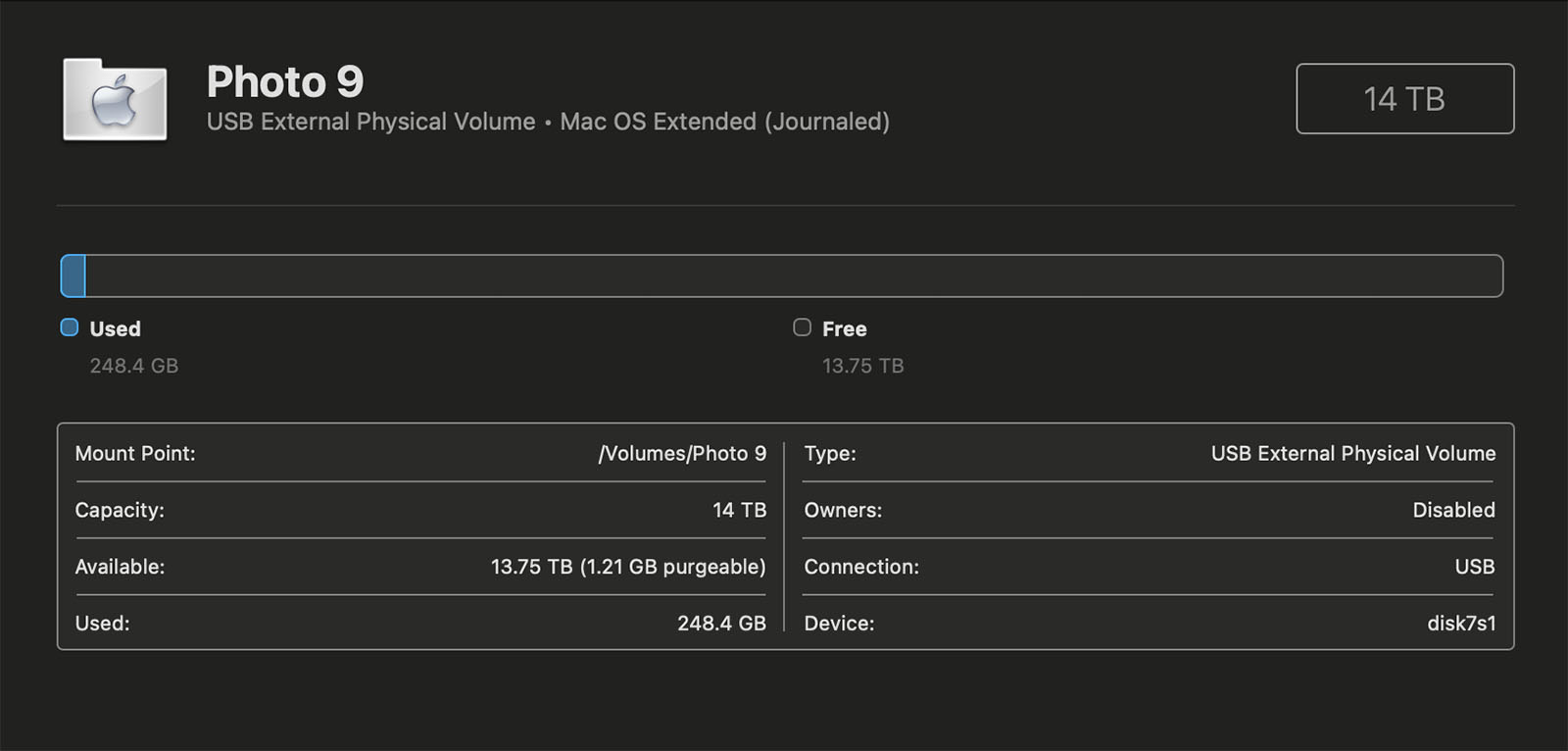Click the blue Used legend swatch
Screen dimensions: 1568x751
(x=70, y=327)
